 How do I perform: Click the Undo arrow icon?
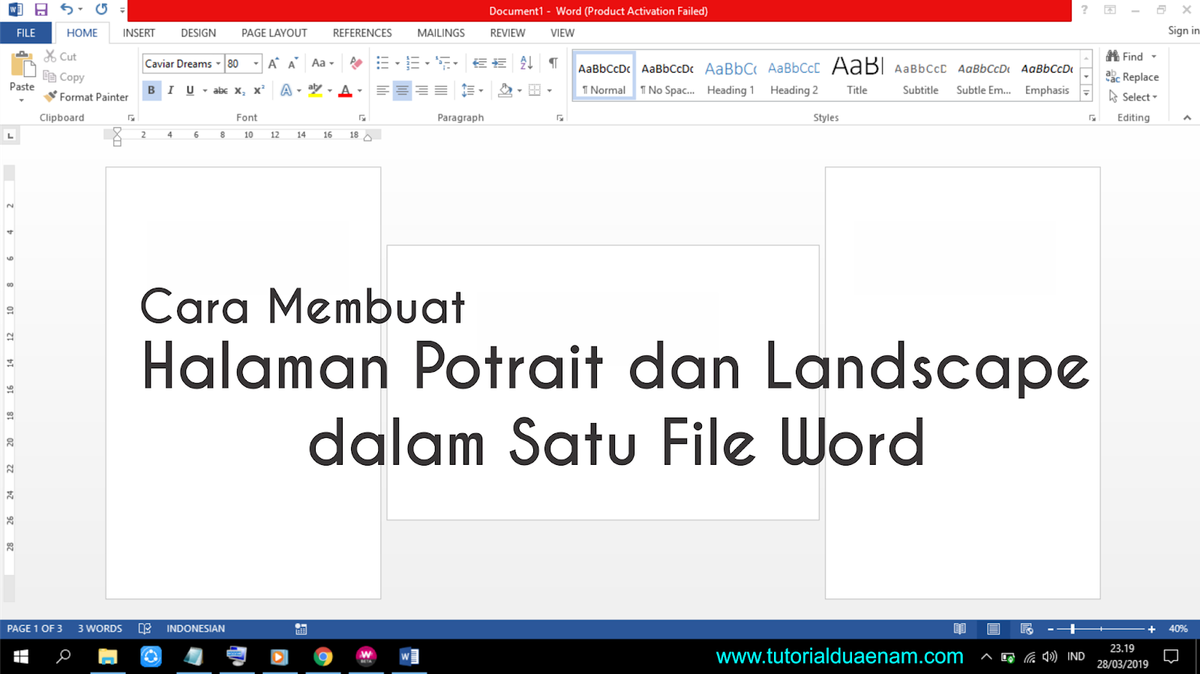tap(66, 10)
